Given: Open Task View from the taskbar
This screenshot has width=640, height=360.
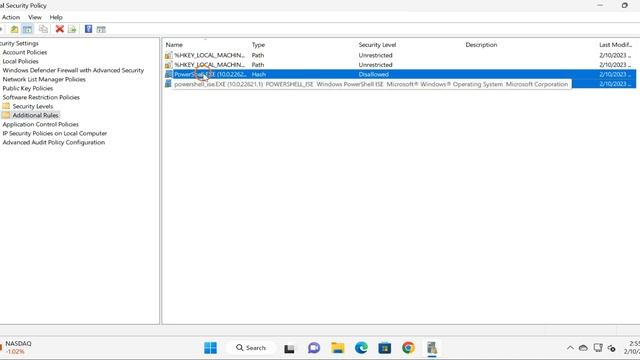Looking at the screenshot, I should (289, 348).
